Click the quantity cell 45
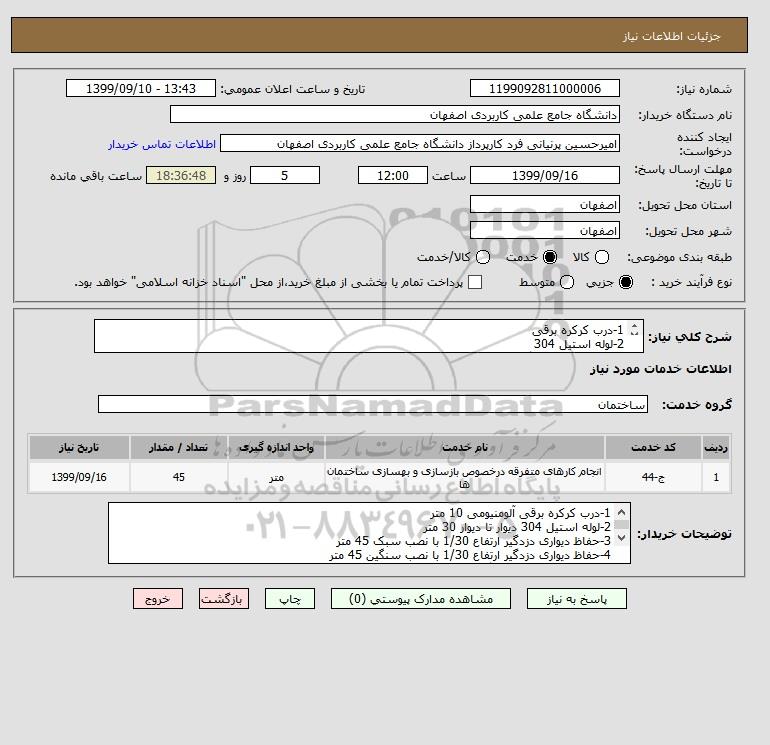770x745 pixels. point(179,477)
